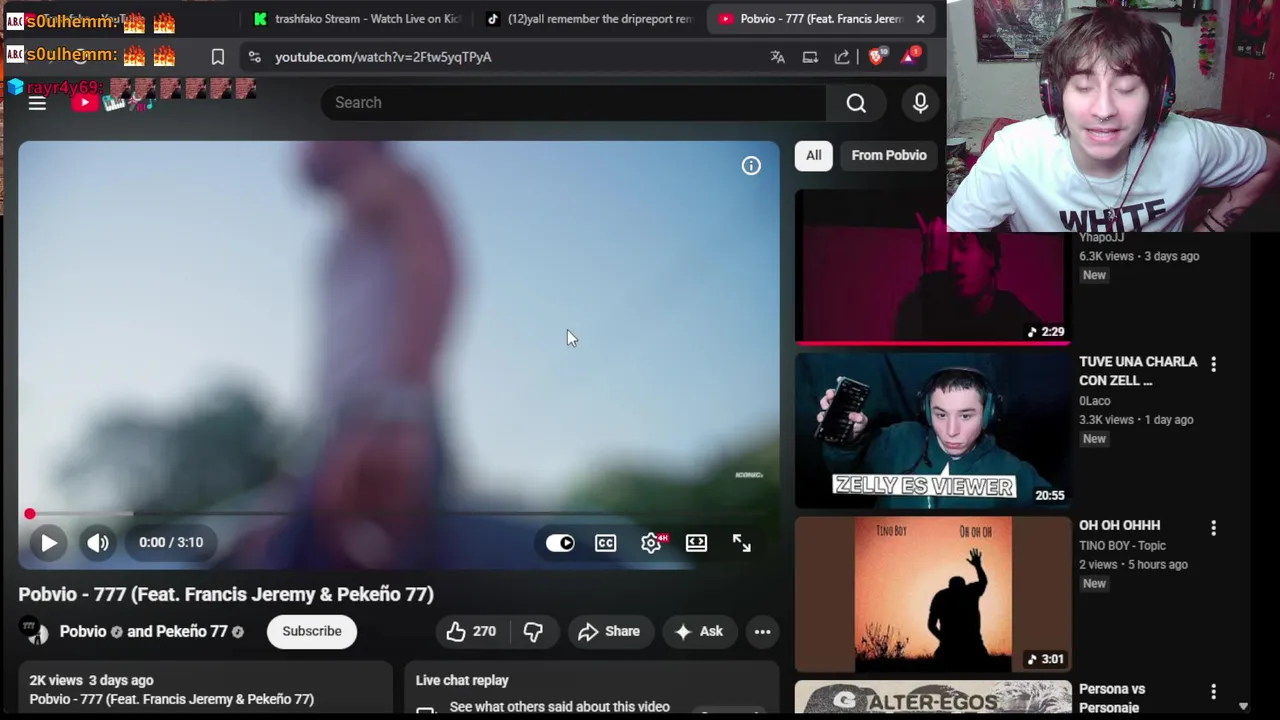Click the address bar URL
Screen dimensions: 1280x720
[383, 57]
